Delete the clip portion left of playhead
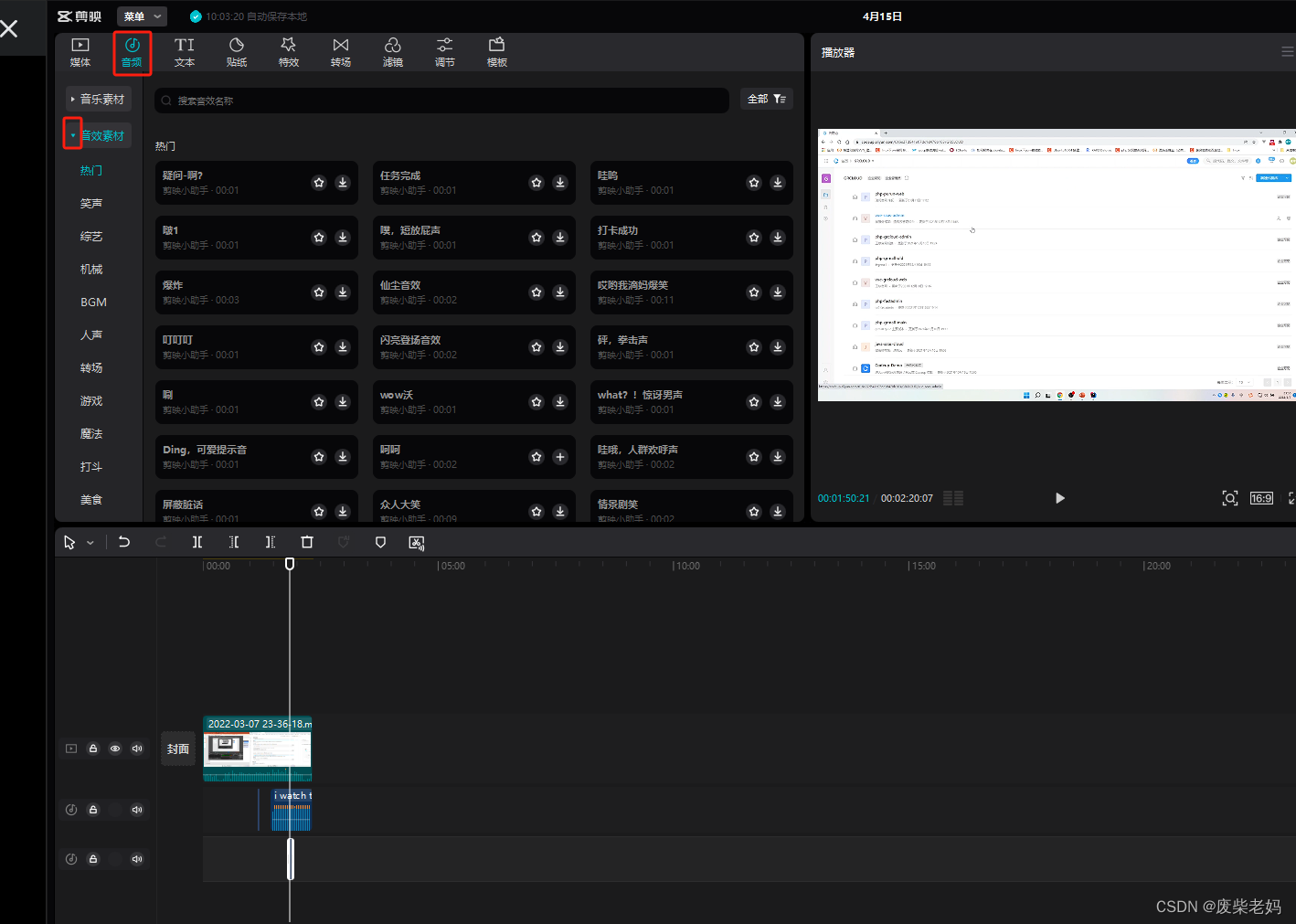The width and height of the screenshot is (1296, 924). [234, 542]
